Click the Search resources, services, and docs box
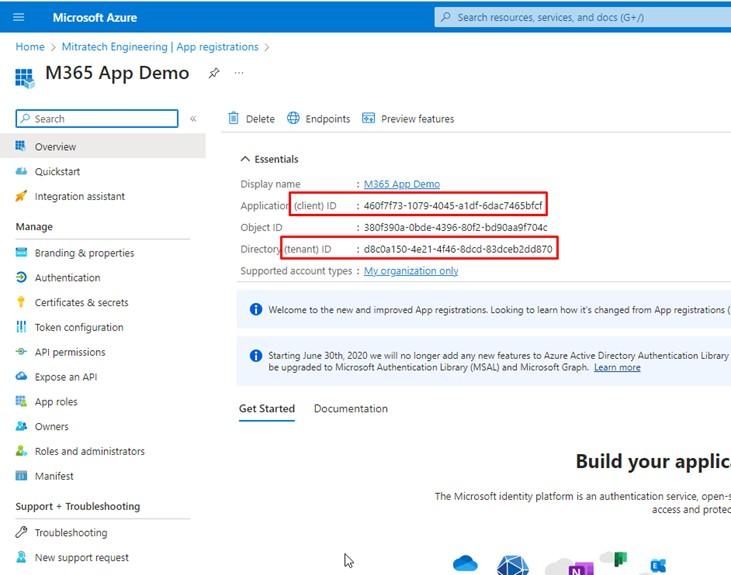Viewport: 731px width, 575px height. [583, 17]
